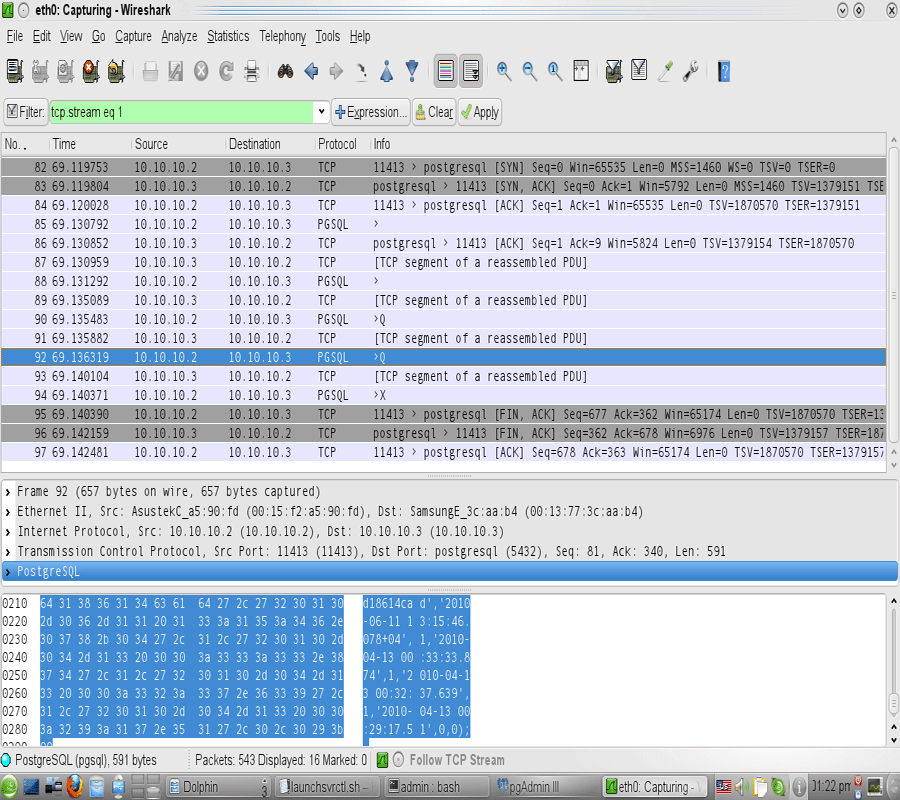Zoom in the packet text
This screenshot has width=900, height=800.
pos(504,71)
